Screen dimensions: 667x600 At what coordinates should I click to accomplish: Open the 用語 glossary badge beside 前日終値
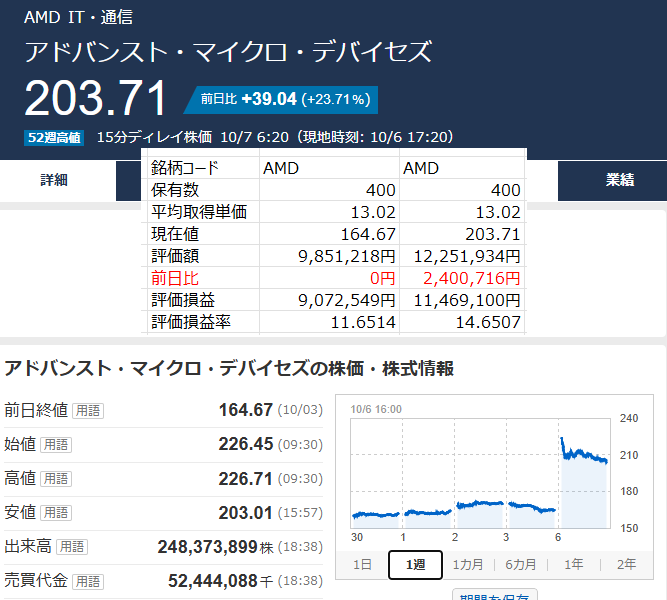(x=88, y=410)
